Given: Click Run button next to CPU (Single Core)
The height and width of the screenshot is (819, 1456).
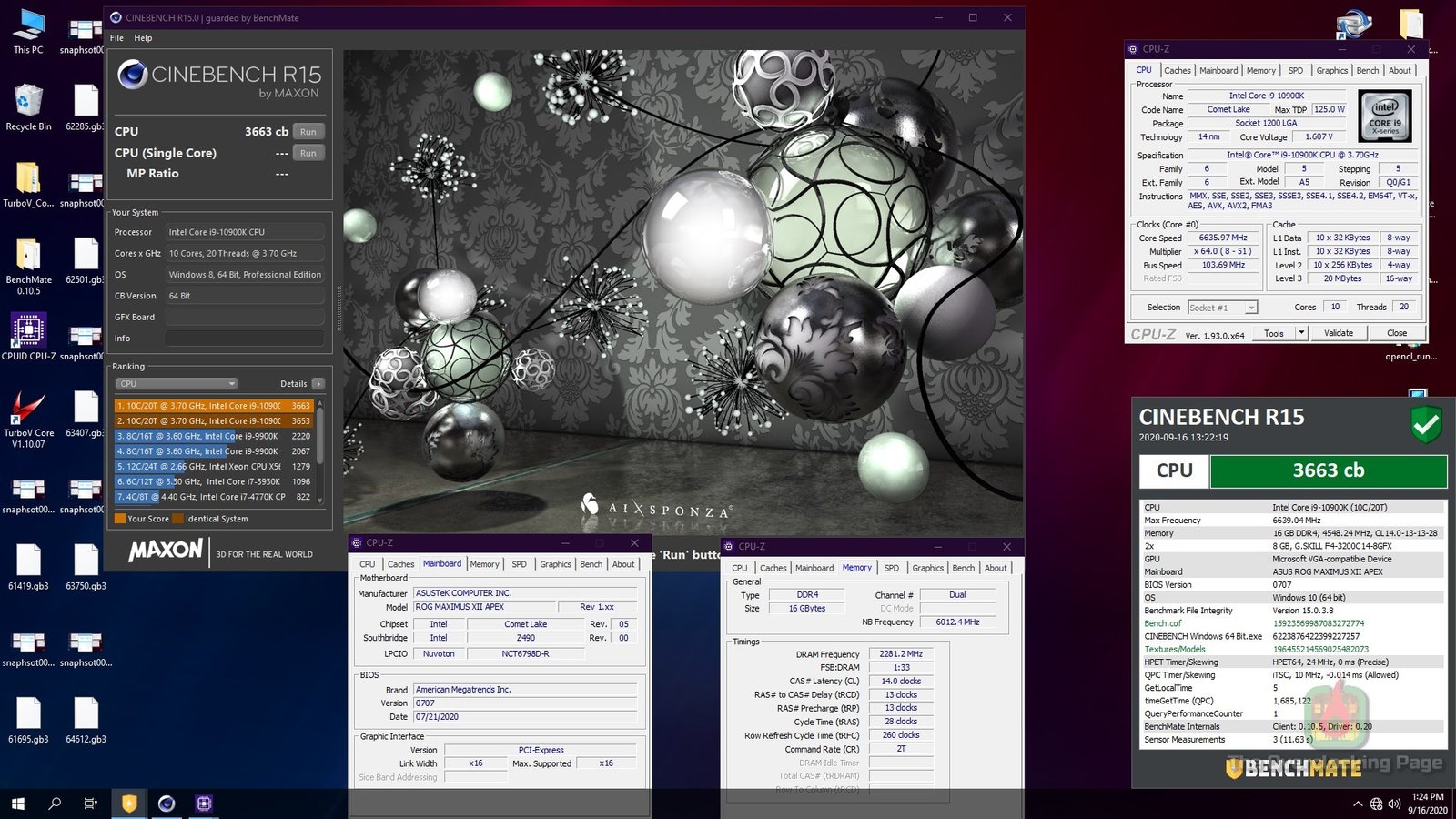Looking at the screenshot, I should coord(308,153).
